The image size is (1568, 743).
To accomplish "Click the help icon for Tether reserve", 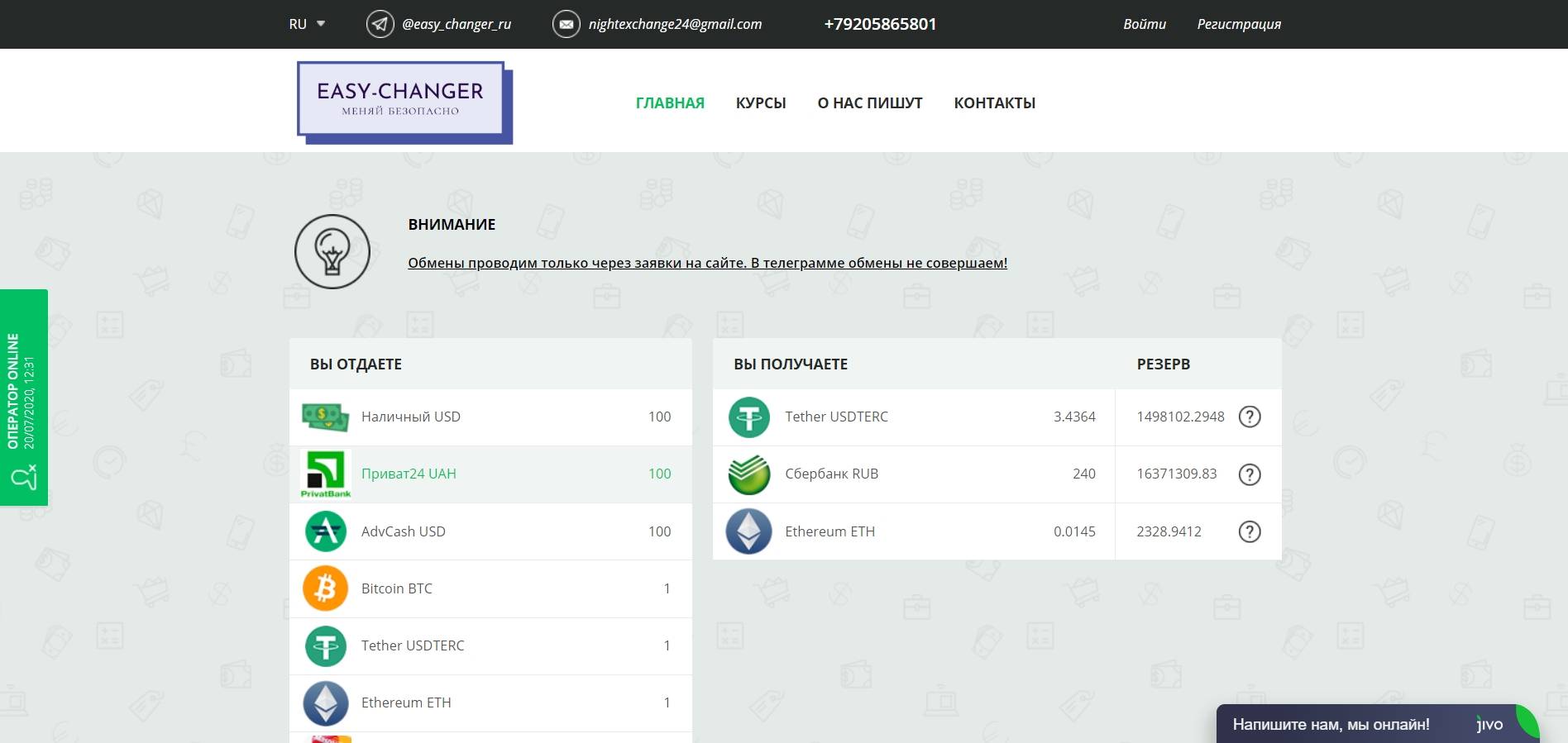I will (1250, 417).
